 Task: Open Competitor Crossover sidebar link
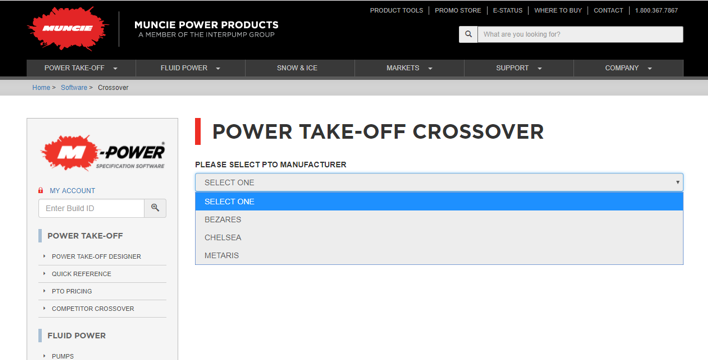tap(93, 309)
